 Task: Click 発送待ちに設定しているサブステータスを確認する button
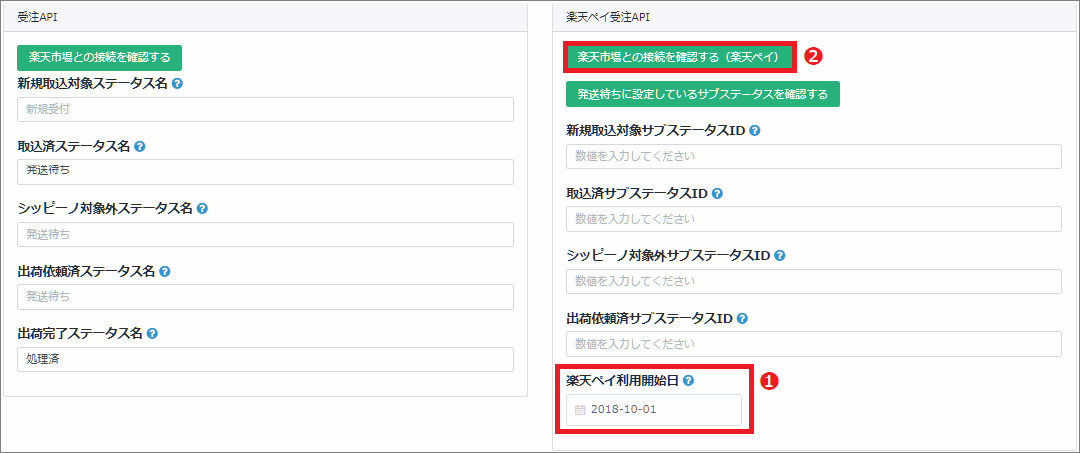point(703,94)
